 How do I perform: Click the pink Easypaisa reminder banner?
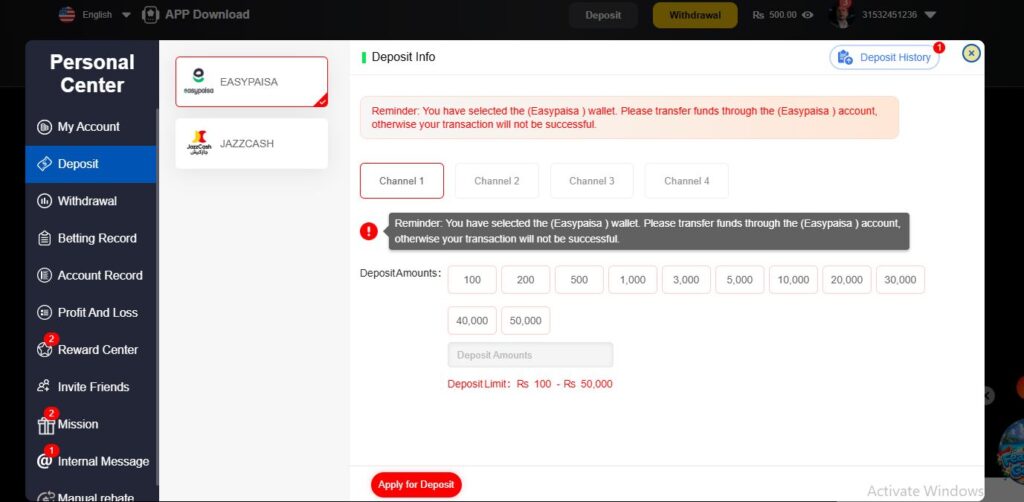[x=630, y=118]
